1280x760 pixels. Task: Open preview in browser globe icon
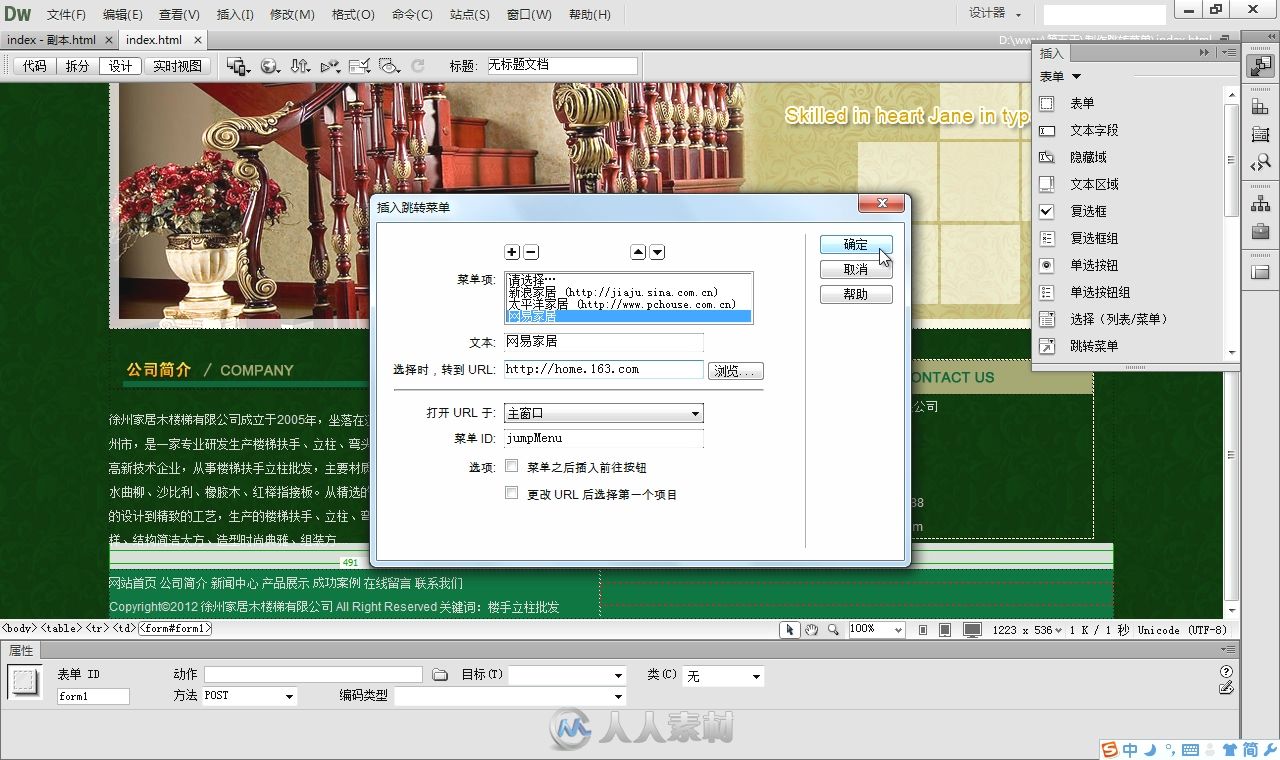click(x=270, y=66)
